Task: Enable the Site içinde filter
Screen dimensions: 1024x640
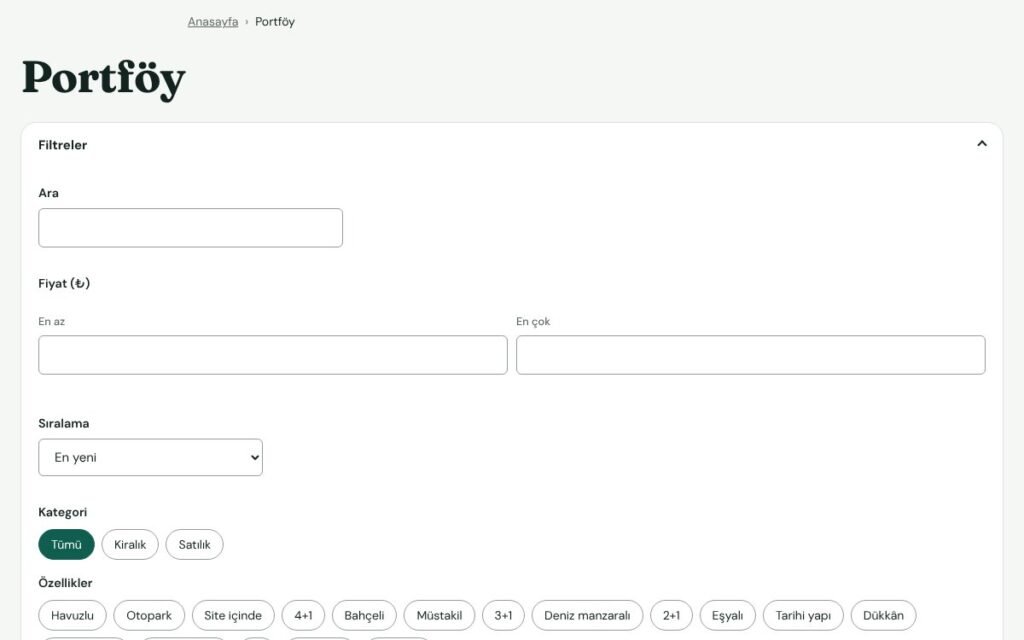Action: (233, 615)
